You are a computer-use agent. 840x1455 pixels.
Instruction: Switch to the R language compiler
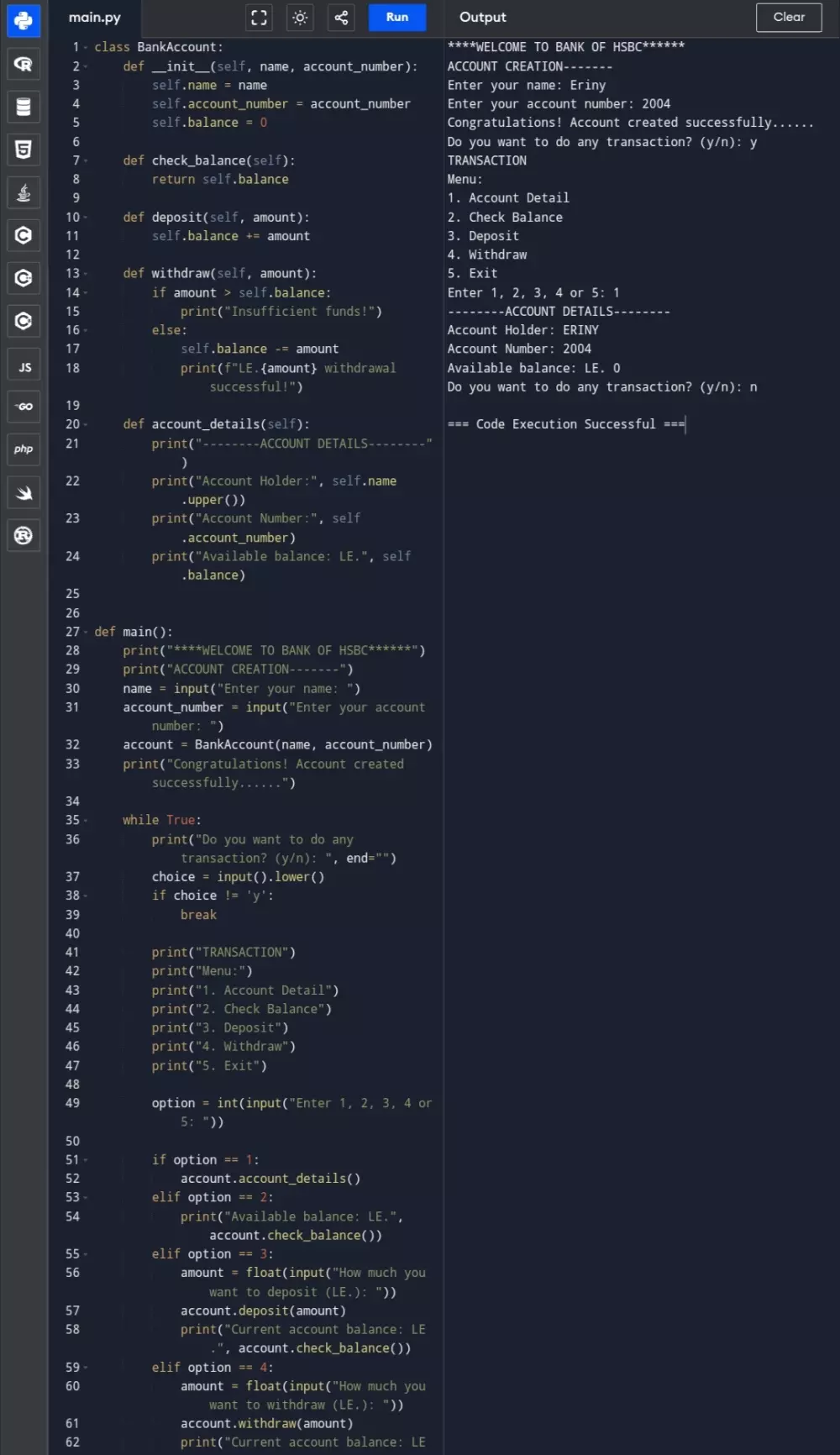tap(24, 64)
